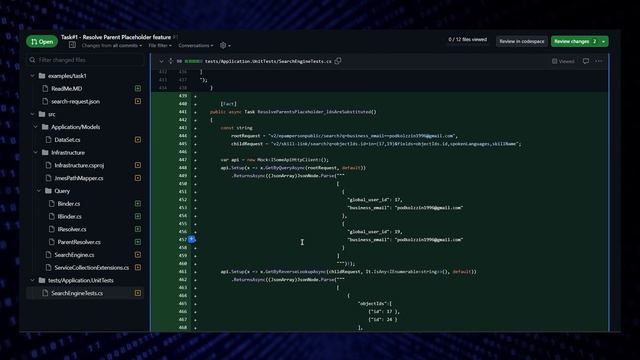Collapse the Application/Models folder
The image size is (640, 360).
click(x=36, y=127)
